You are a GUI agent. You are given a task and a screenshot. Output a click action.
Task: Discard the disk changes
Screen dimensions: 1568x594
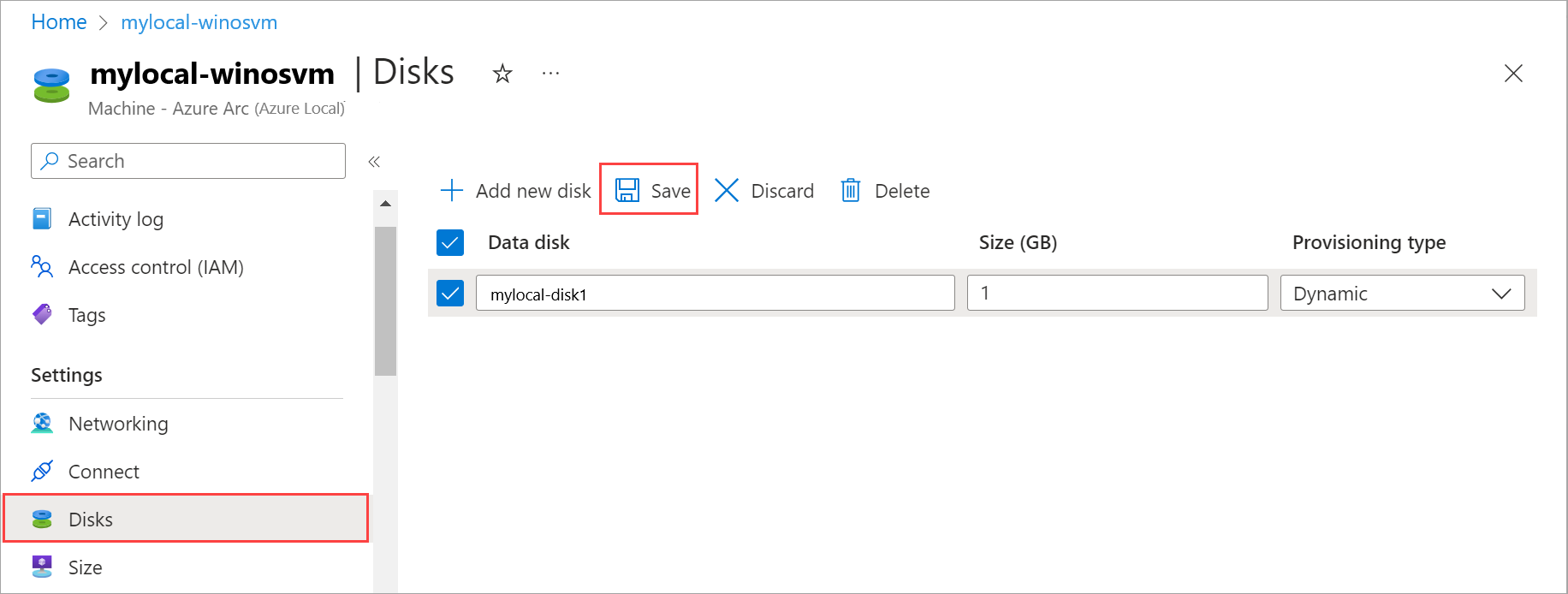(763, 190)
